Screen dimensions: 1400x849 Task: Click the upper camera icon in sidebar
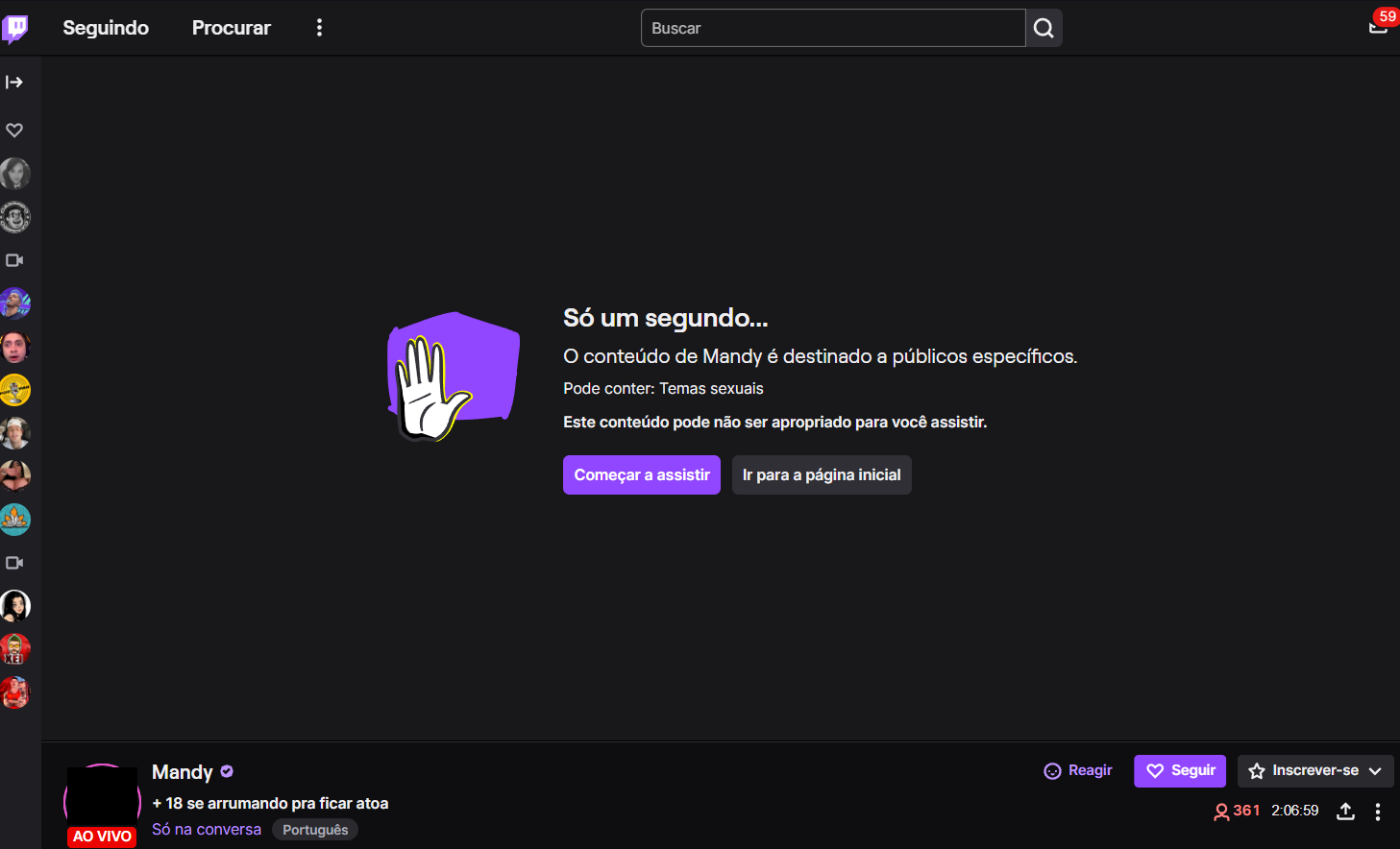pyautogui.click(x=14, y=260)
